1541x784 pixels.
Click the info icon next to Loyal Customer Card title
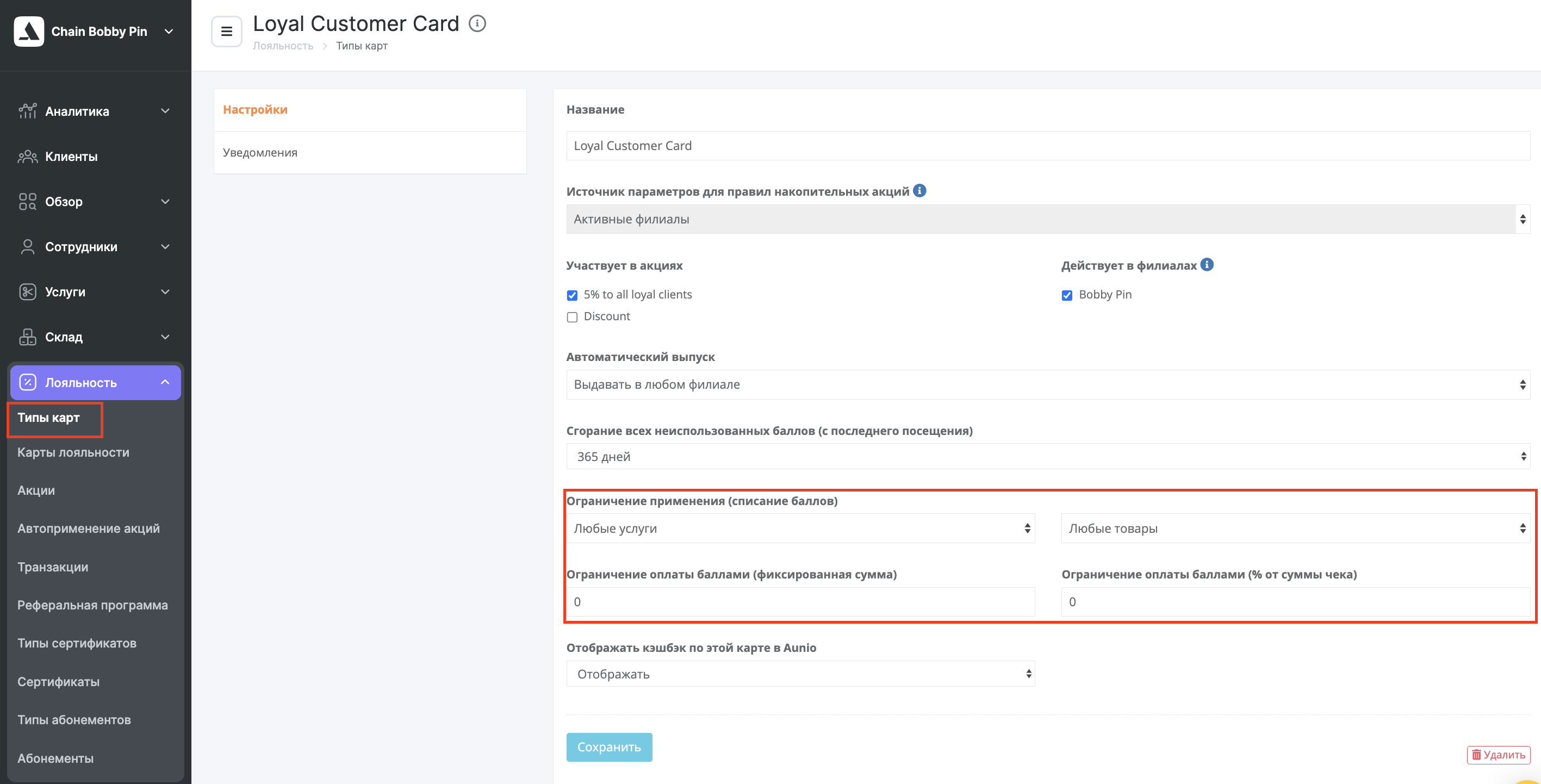click(x=477, y=24)
